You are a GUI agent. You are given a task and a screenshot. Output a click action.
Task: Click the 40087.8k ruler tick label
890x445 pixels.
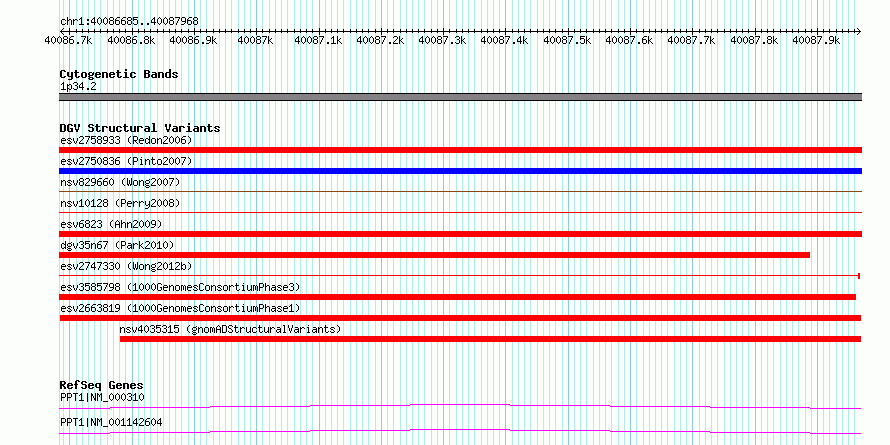click(754, 40)
